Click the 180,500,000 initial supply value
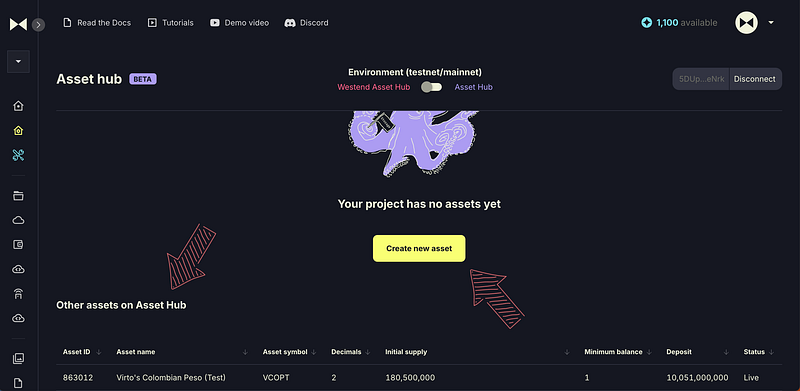This screenshot has width=800, height=391. tap(410, 378)
